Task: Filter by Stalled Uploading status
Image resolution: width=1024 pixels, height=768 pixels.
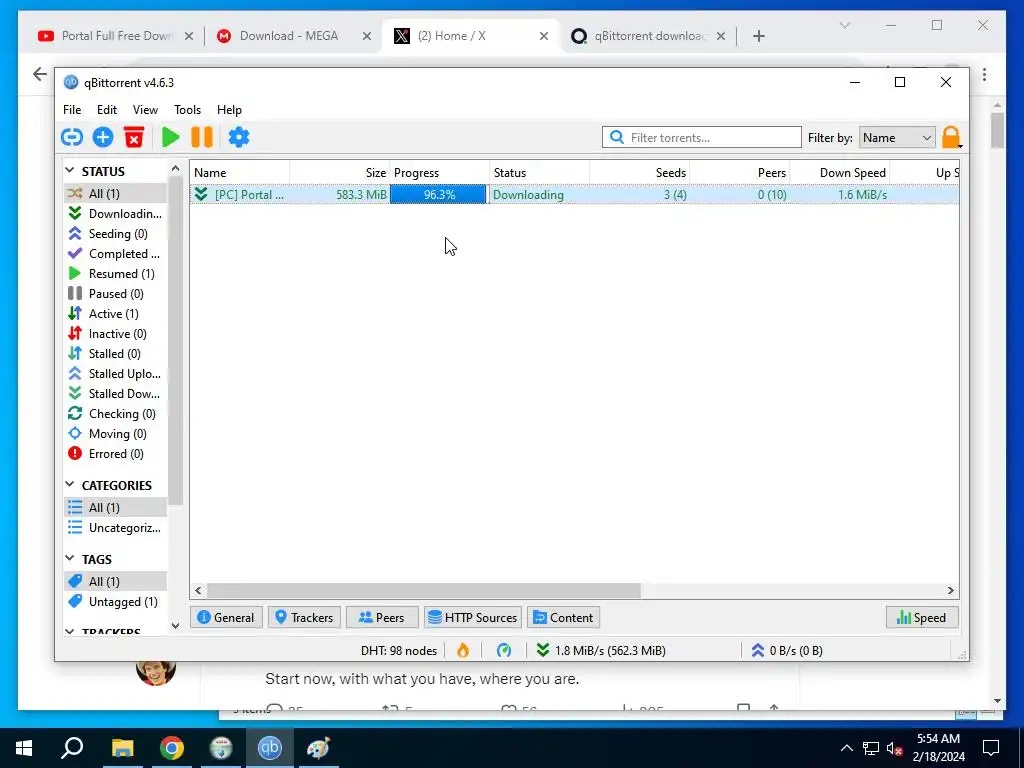Action: [x=116, y=374]
